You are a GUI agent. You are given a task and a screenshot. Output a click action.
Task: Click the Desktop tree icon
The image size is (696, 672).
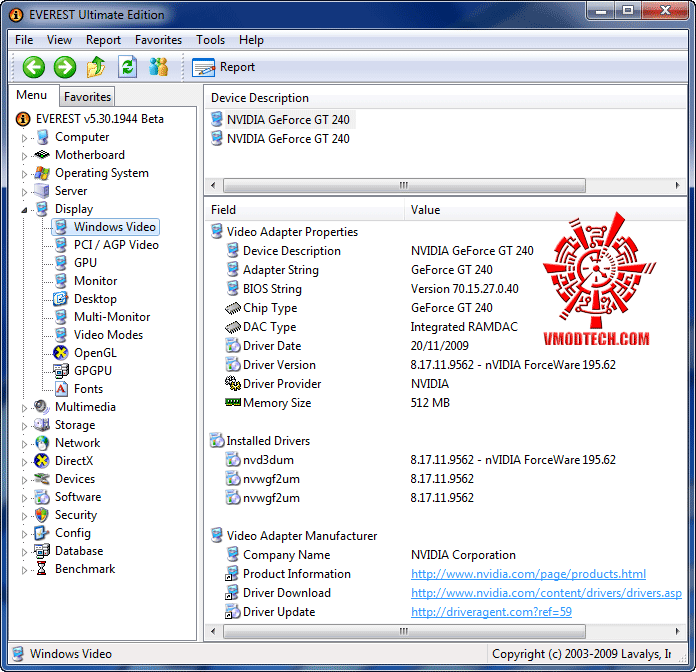[x=60, y=299]
